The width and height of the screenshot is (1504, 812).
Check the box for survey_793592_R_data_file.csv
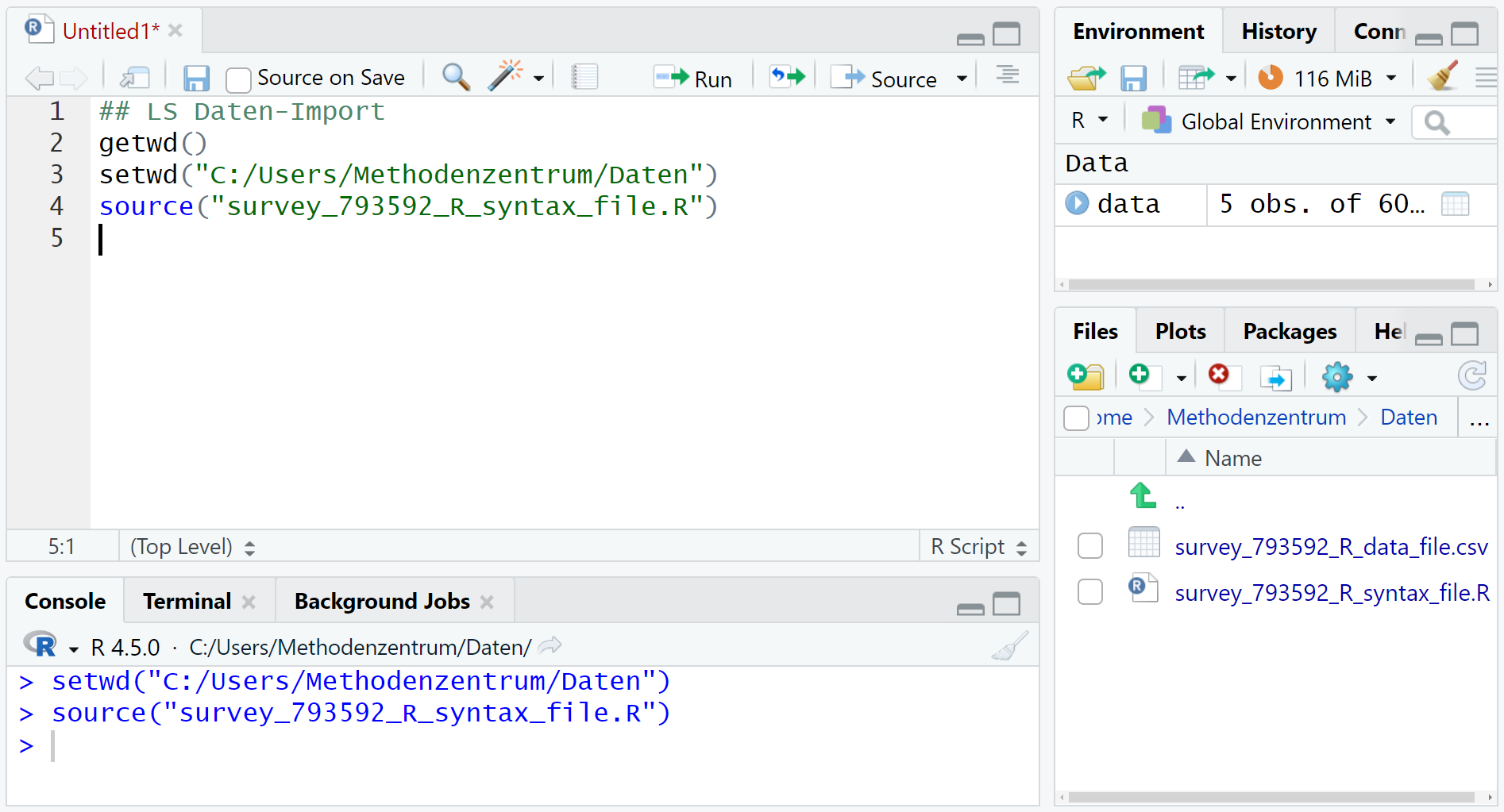click(x=1090, y=546)
